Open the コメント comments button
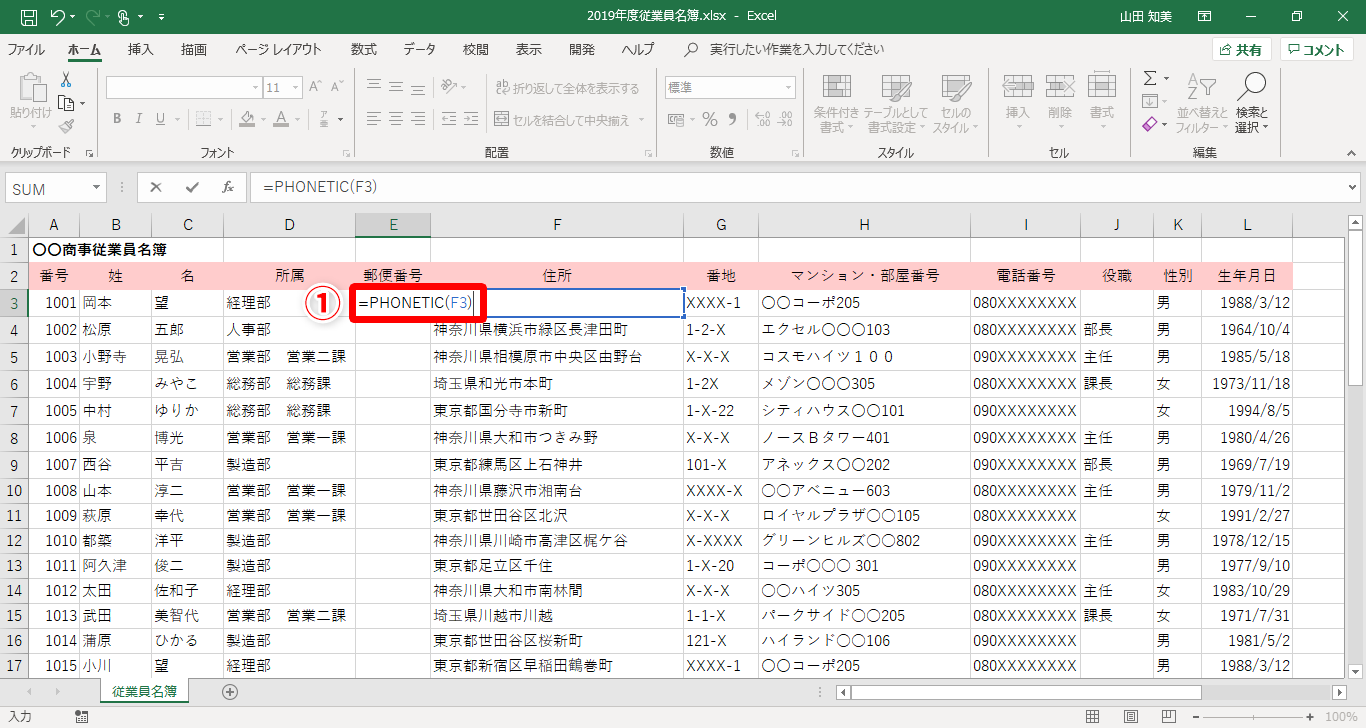Screen dimensions: 1366x728 tap(1317, 50)
